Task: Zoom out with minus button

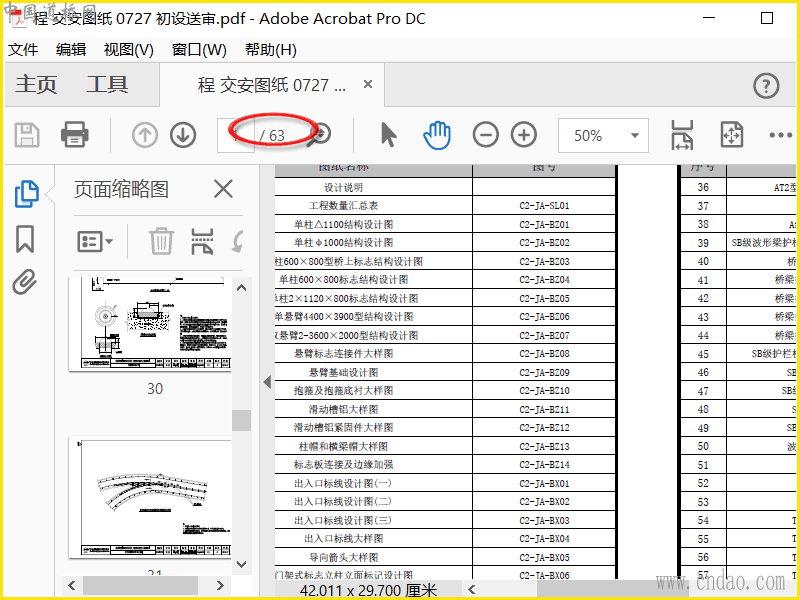Action: point(486,135)
